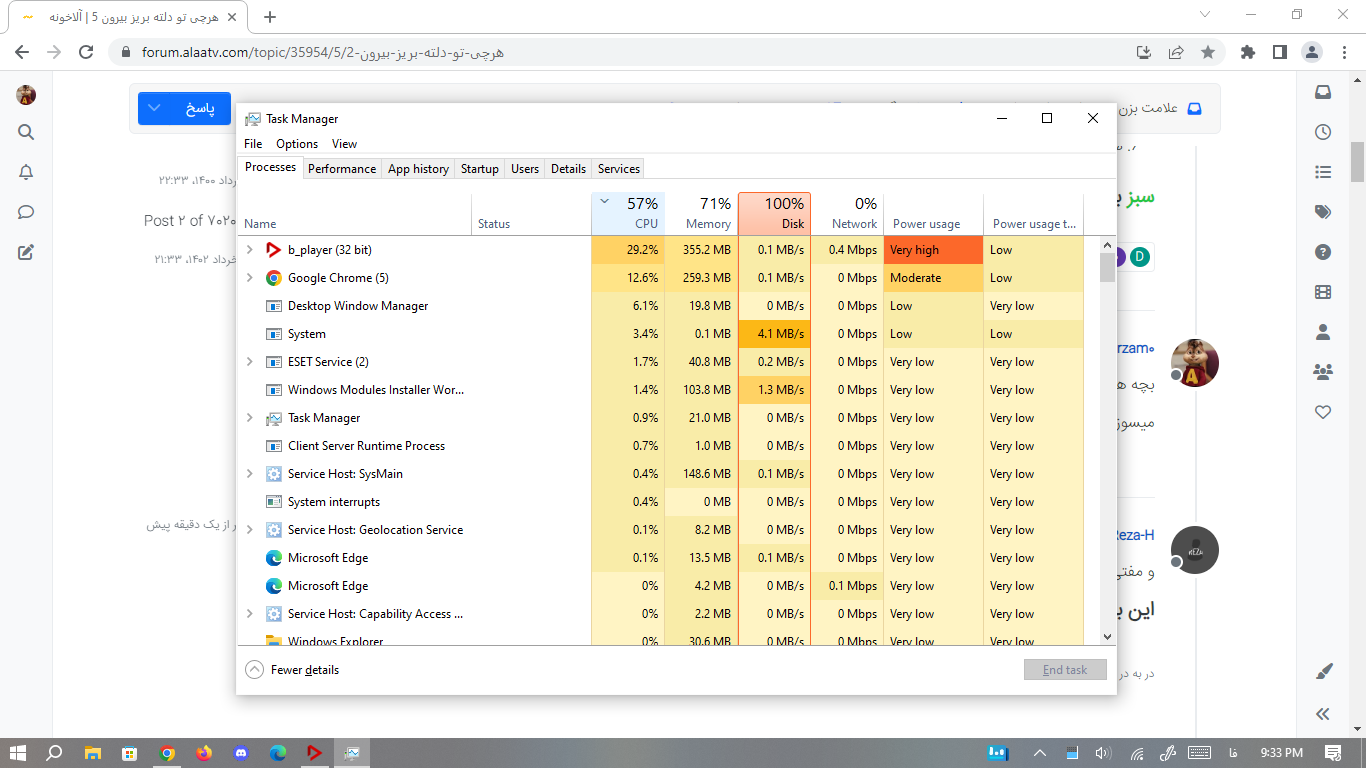Open the View menu in Task Manager
Screen dimensions: 1366x768
coord(344,144)
